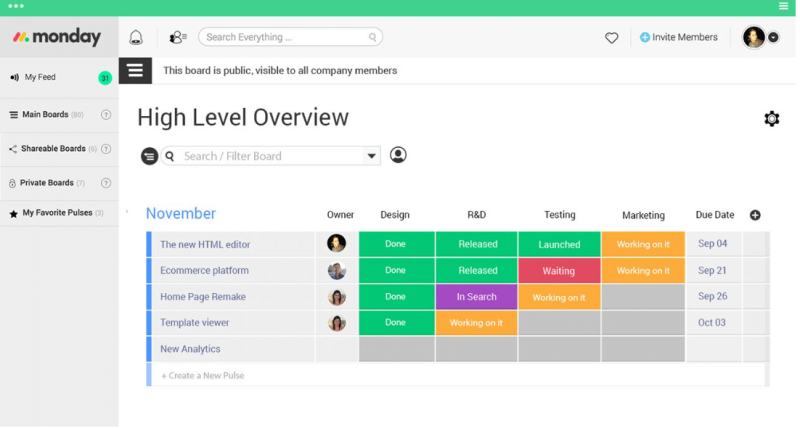Click owner avatar for Ecommerce platform
The height and width of the screenshot is (428, 800).
pyautogui.click(x=337, y=270)
